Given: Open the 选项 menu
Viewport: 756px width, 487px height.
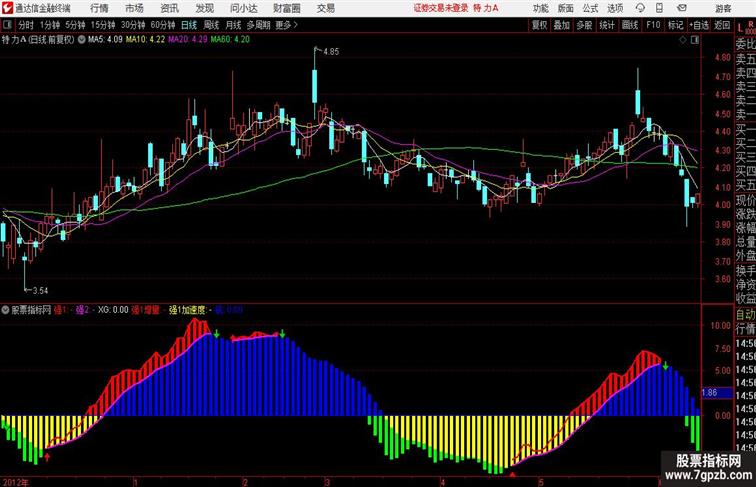Looking at the screenshot, I should coord(615,8).
